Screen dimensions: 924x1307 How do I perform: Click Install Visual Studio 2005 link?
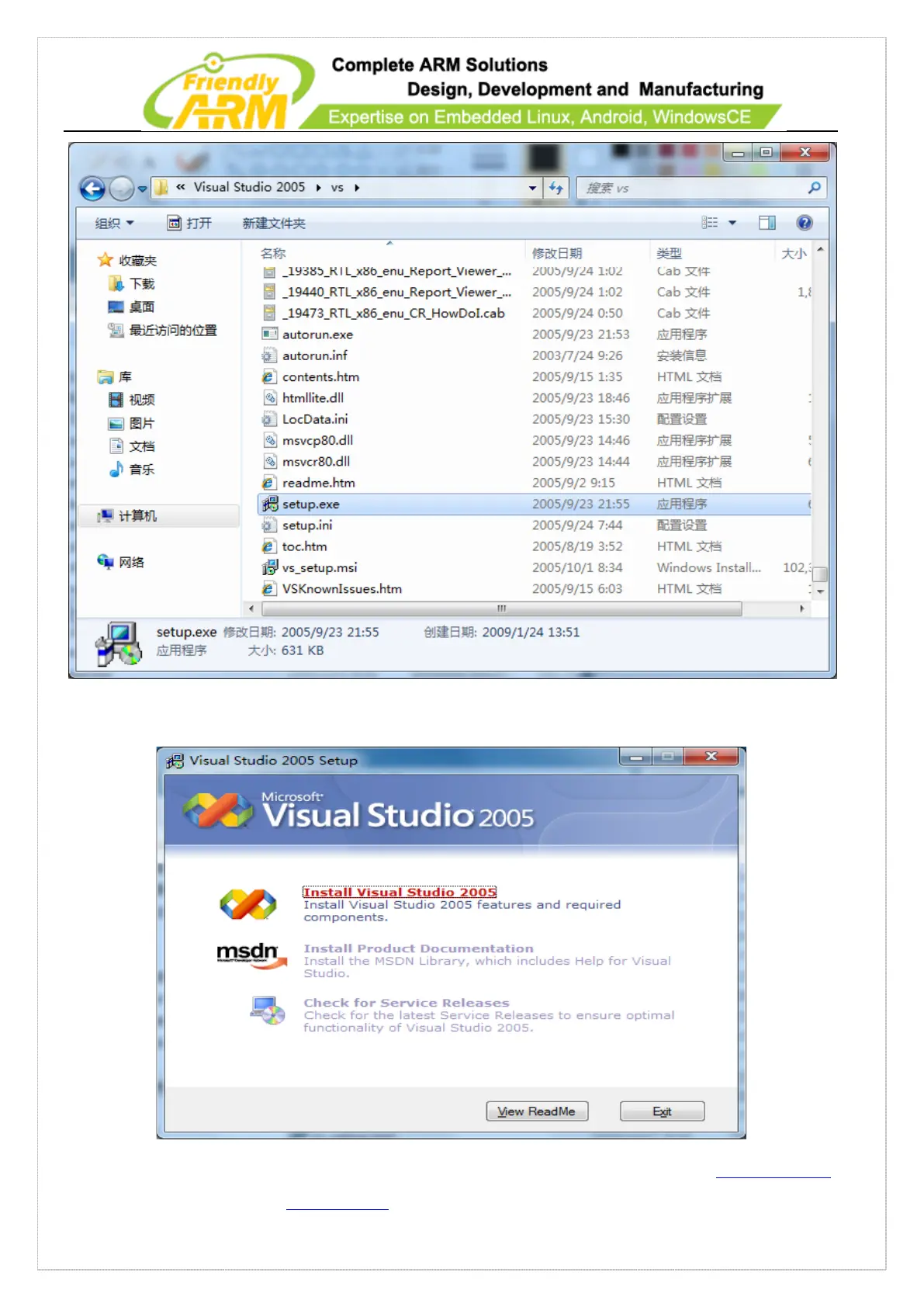point(400,892)
